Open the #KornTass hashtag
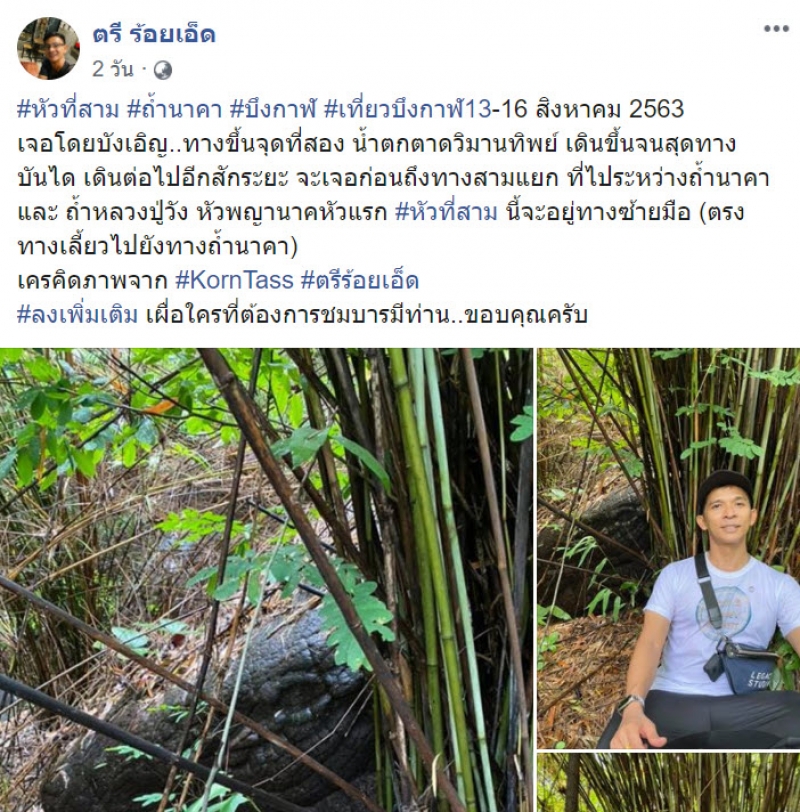Image resolution: width=800 pixels, height=812 pixels. click(x=234, y=281)
